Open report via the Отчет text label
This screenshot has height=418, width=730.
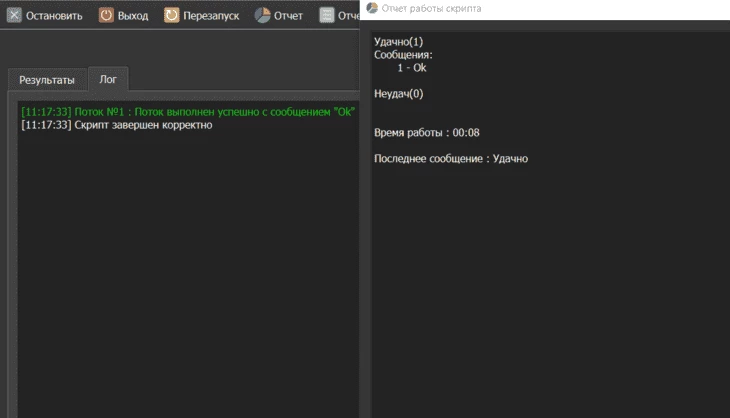288,16
